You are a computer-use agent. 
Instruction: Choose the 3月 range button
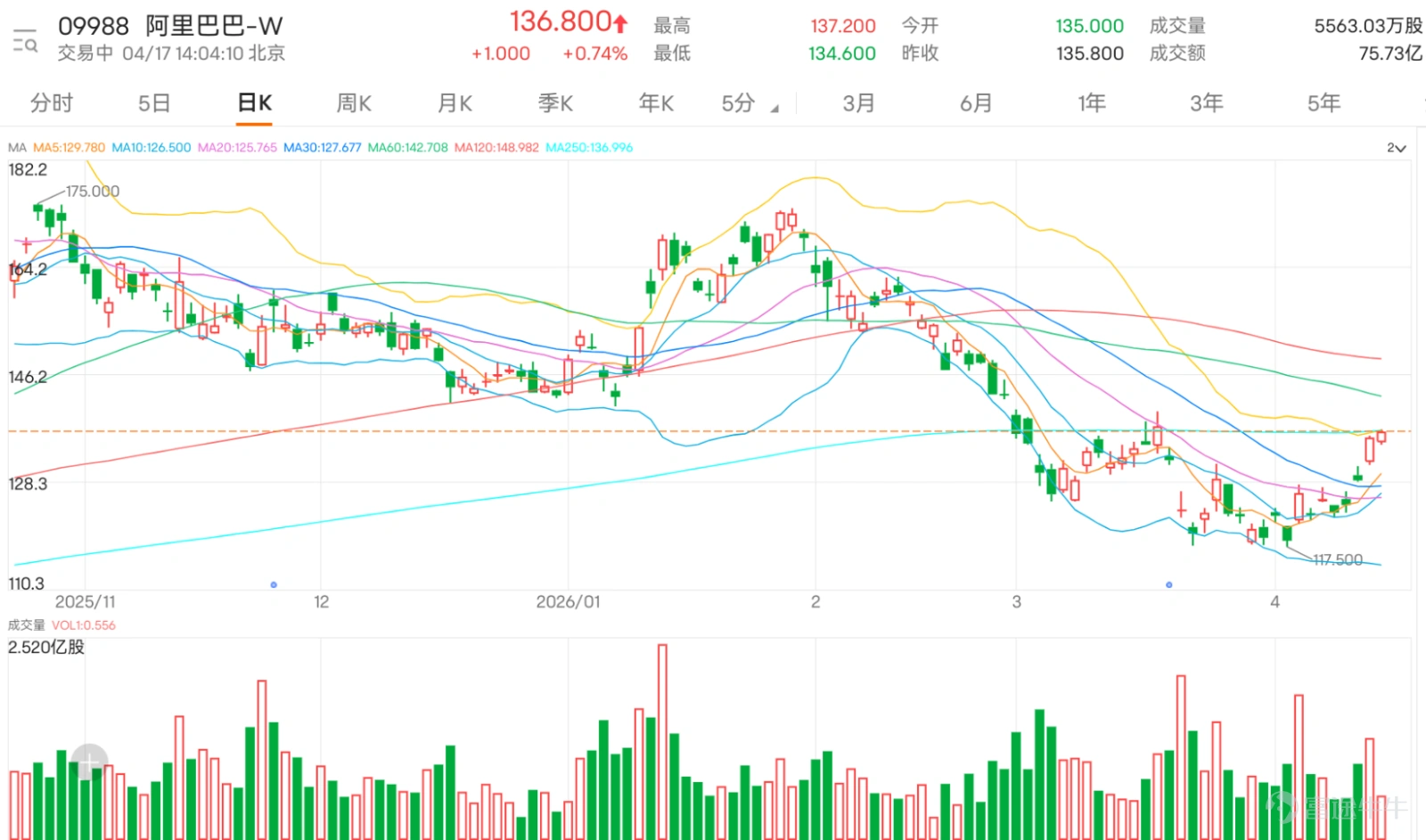point(859,103)
